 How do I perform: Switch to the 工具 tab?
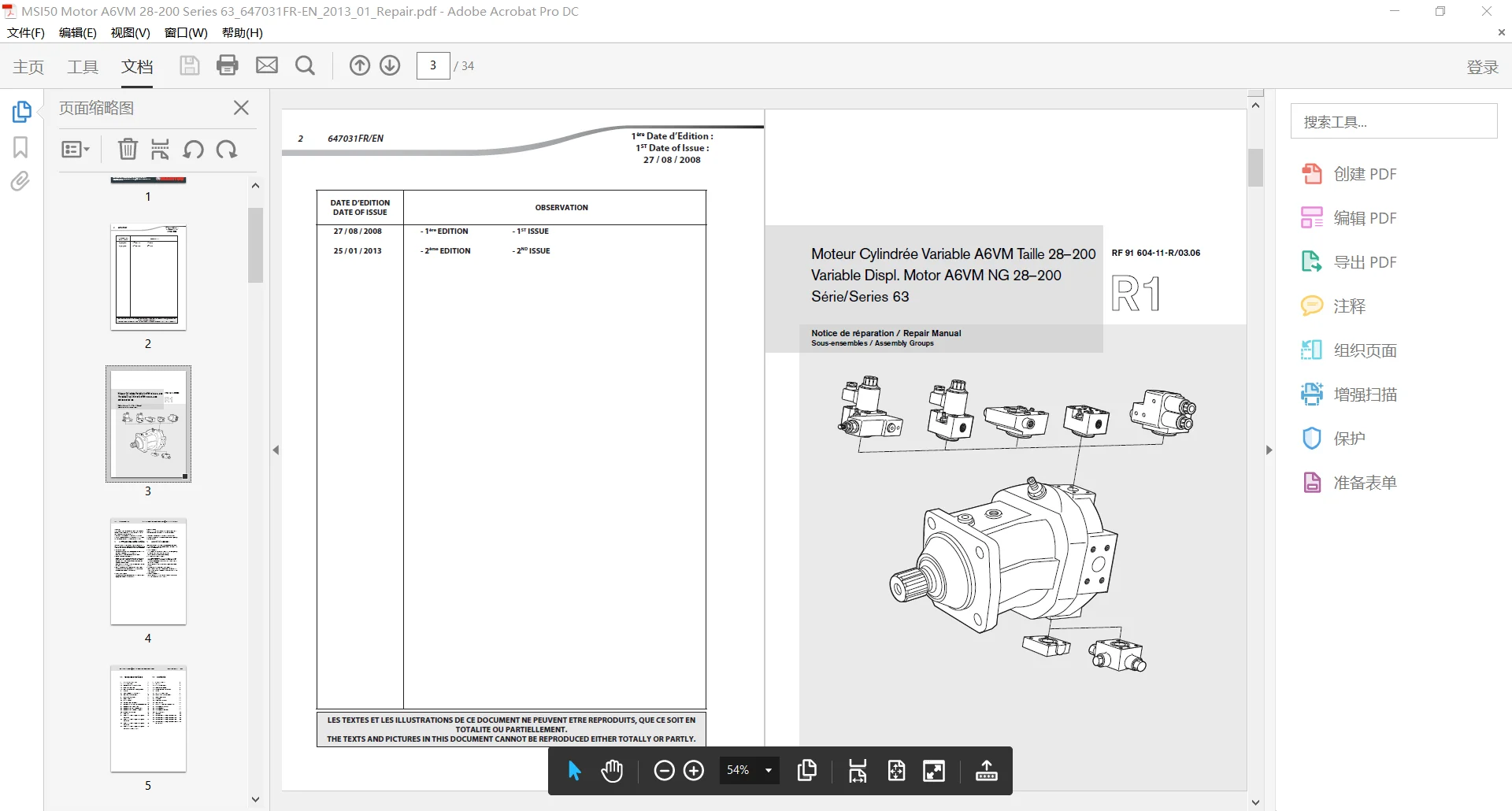(83, 67)
